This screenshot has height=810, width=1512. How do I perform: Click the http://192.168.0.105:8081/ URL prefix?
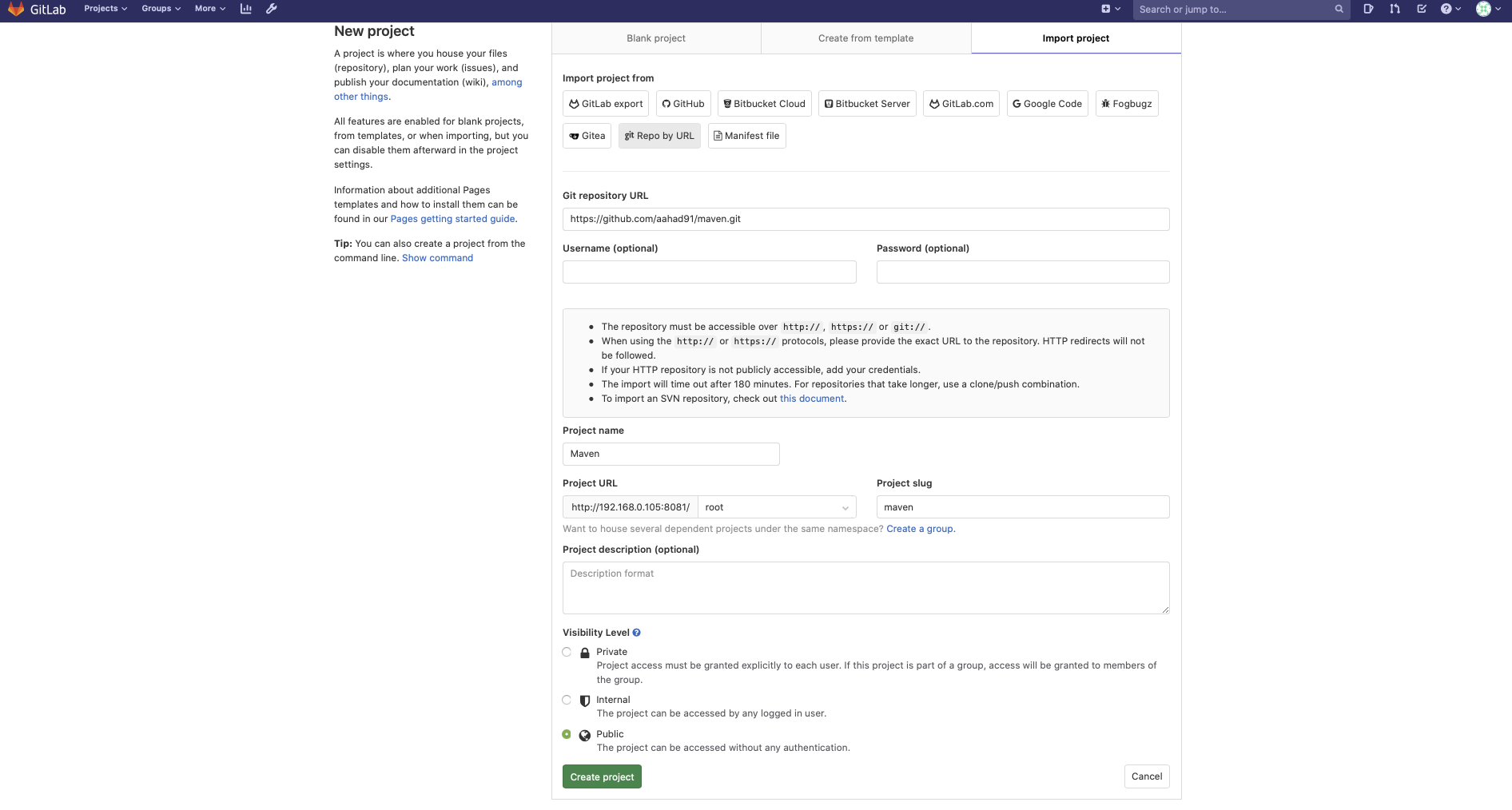click(x=631, y=507)
